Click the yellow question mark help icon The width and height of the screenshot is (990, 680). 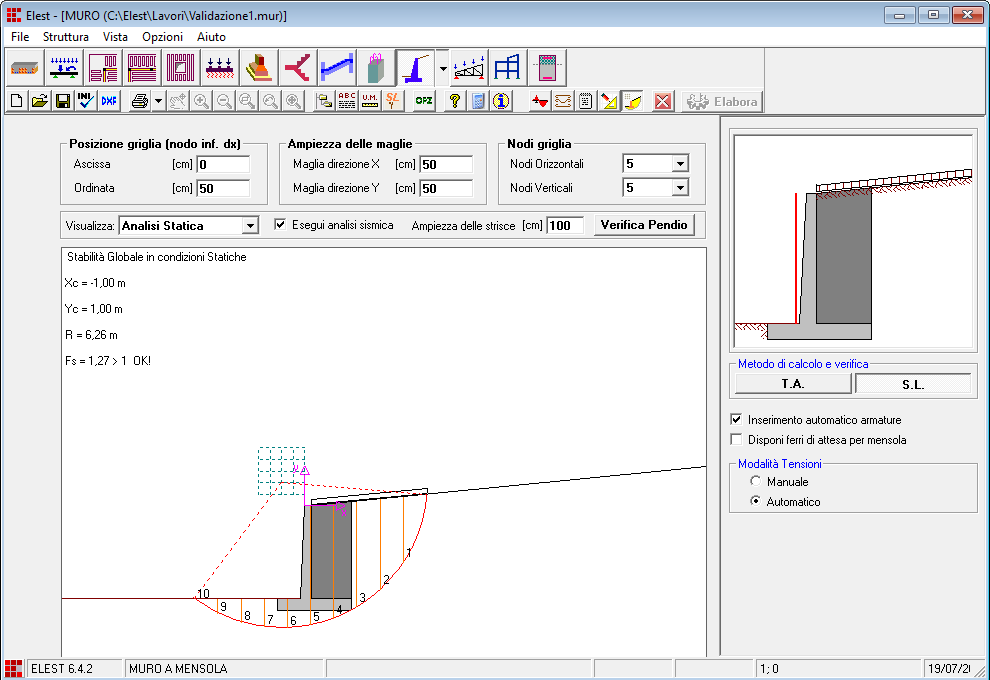pyautogui.click(x=454, y=101)
